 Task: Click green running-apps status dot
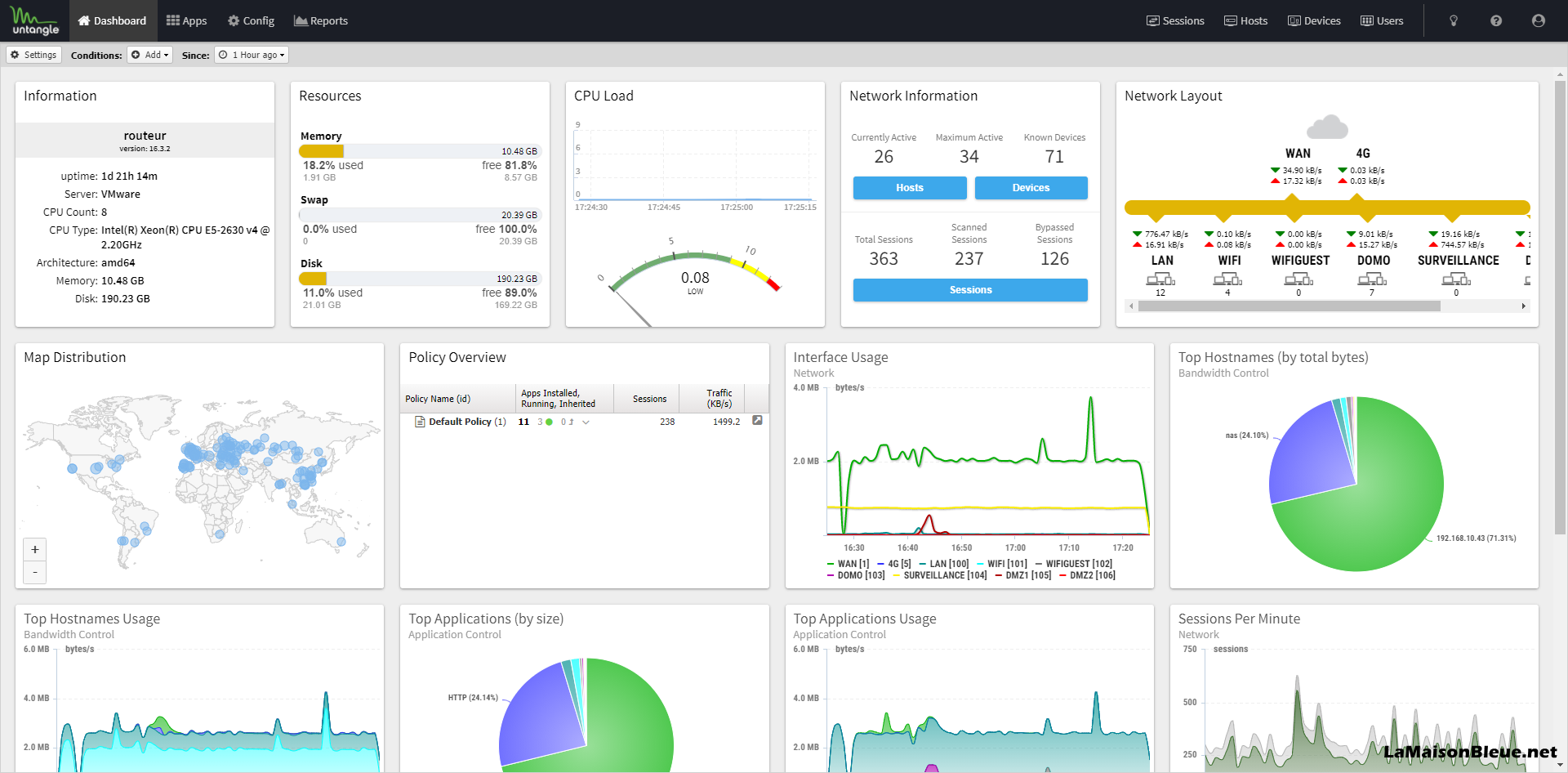pyautogui.click(x=549, y=422)
